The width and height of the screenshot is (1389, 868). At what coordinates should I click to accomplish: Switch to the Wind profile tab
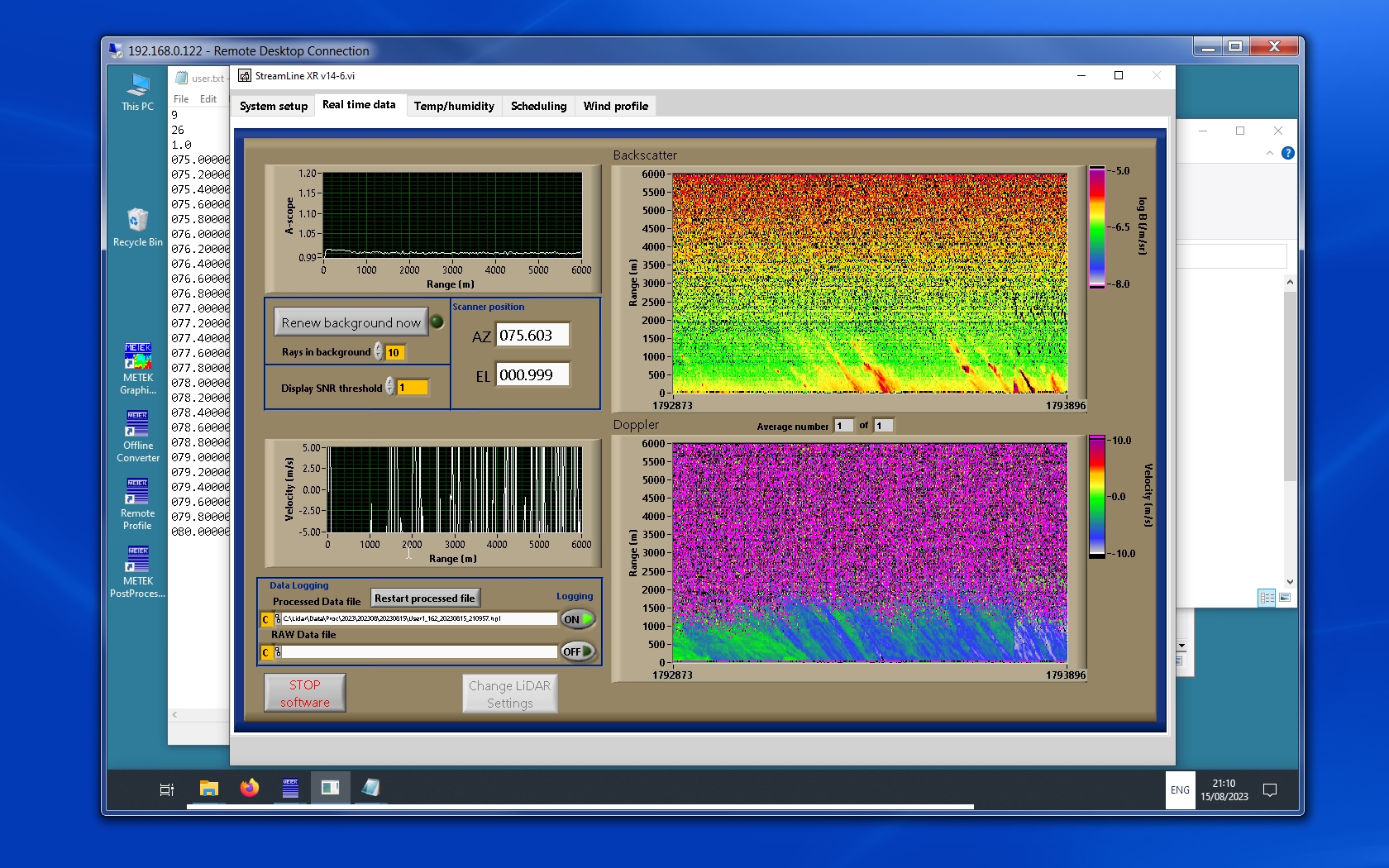[x=615, y=106]
